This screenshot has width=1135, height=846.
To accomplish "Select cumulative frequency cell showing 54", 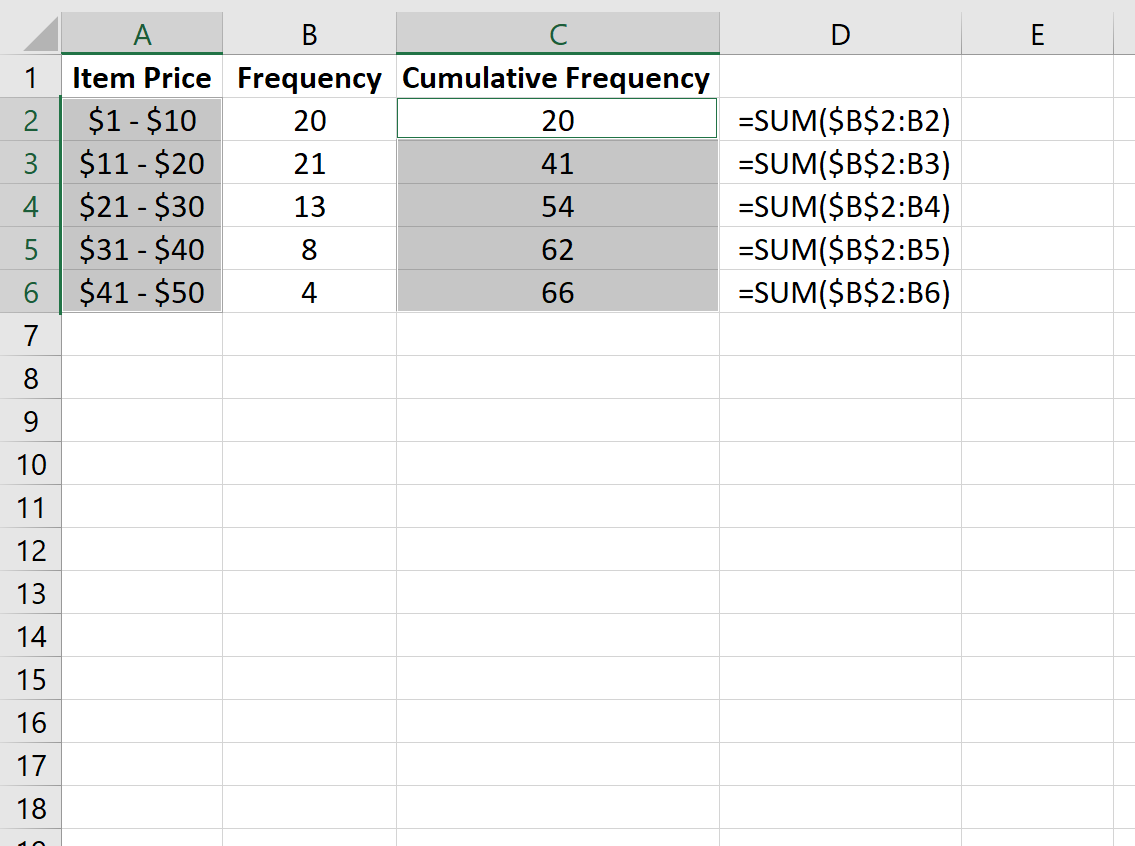I will (557, 207).
